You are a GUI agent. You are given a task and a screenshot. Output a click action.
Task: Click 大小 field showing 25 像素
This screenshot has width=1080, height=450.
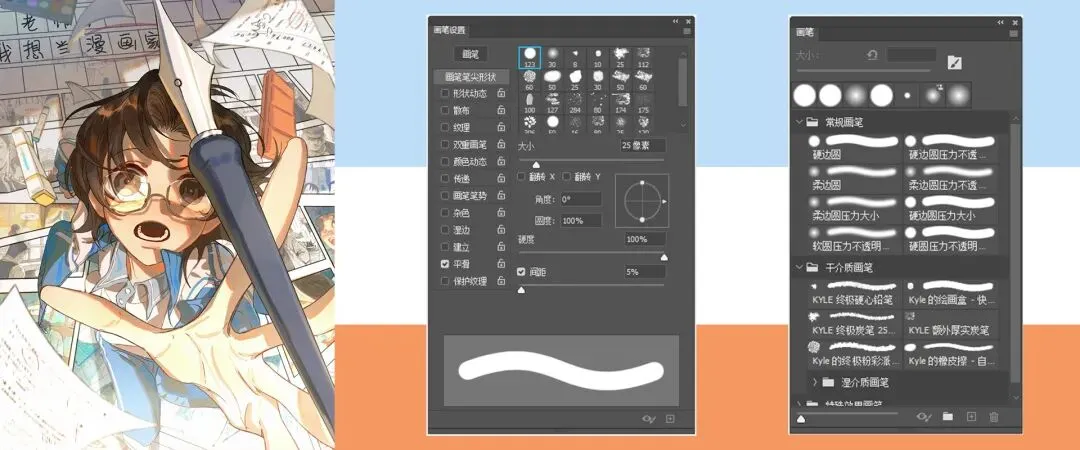pos(643,145)
